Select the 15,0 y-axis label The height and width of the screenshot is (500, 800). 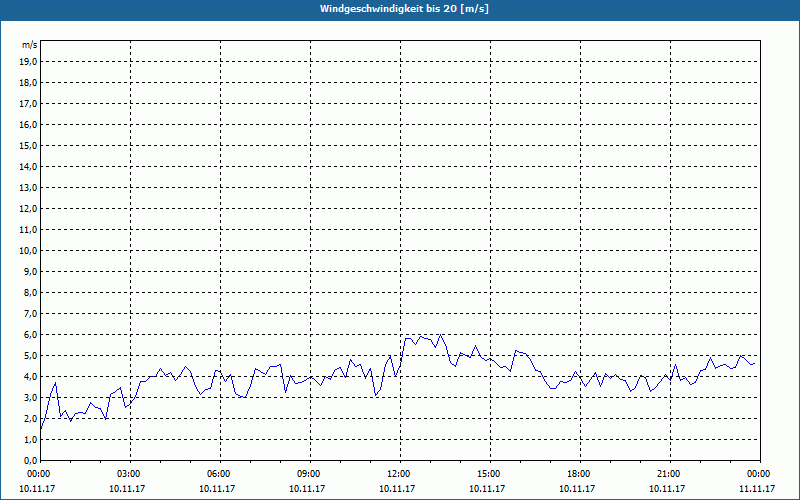click(x=29, y=145)
